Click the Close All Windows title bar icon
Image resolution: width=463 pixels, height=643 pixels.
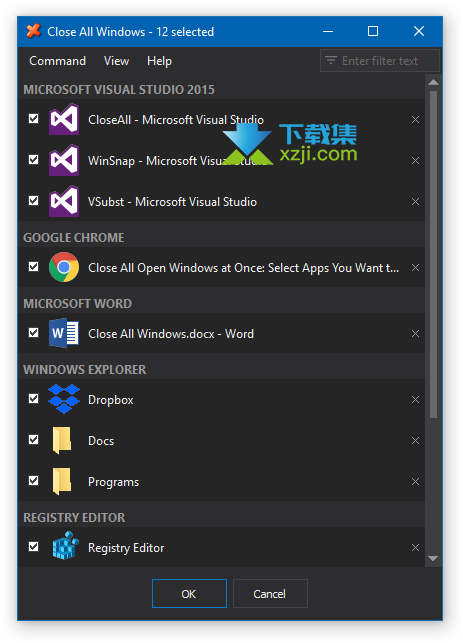pos(34,31)
